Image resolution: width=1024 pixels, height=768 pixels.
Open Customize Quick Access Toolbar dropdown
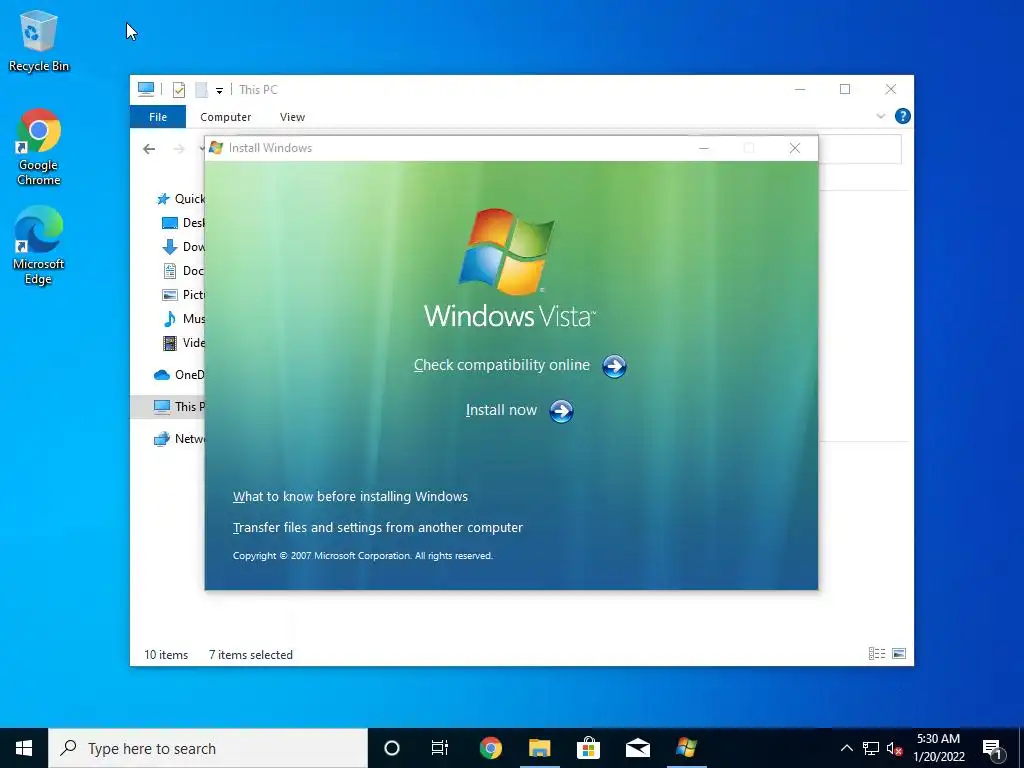tap(219, 90)
